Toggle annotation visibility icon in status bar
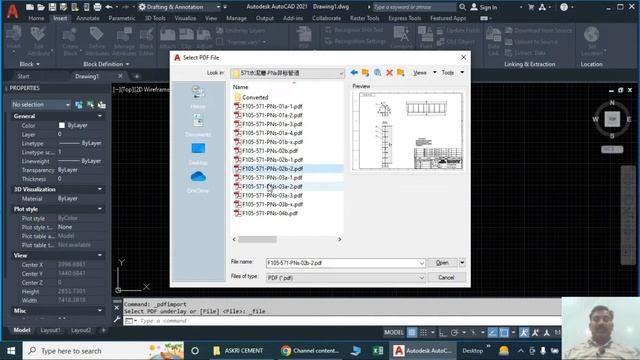 tap(524, 333)
